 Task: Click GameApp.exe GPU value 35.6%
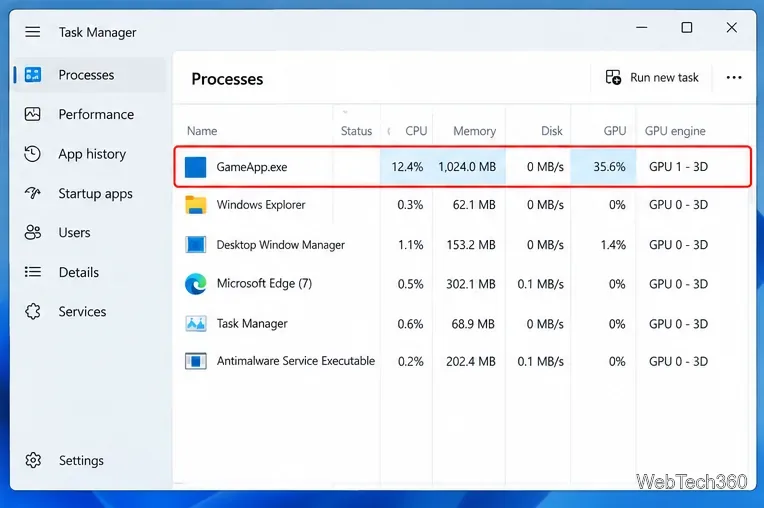point(609,167)
